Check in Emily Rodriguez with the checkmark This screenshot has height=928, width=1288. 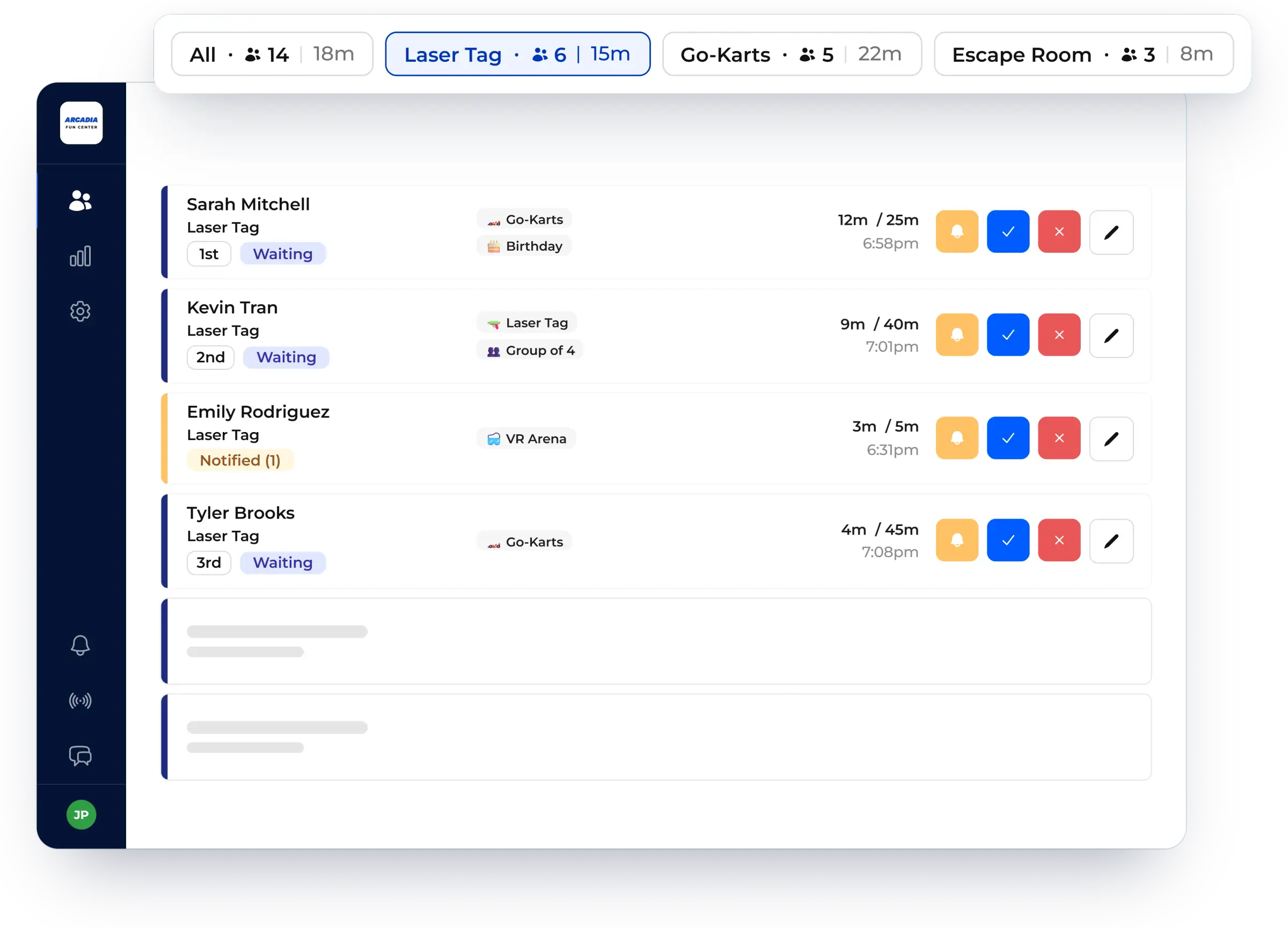(1008, 438)
